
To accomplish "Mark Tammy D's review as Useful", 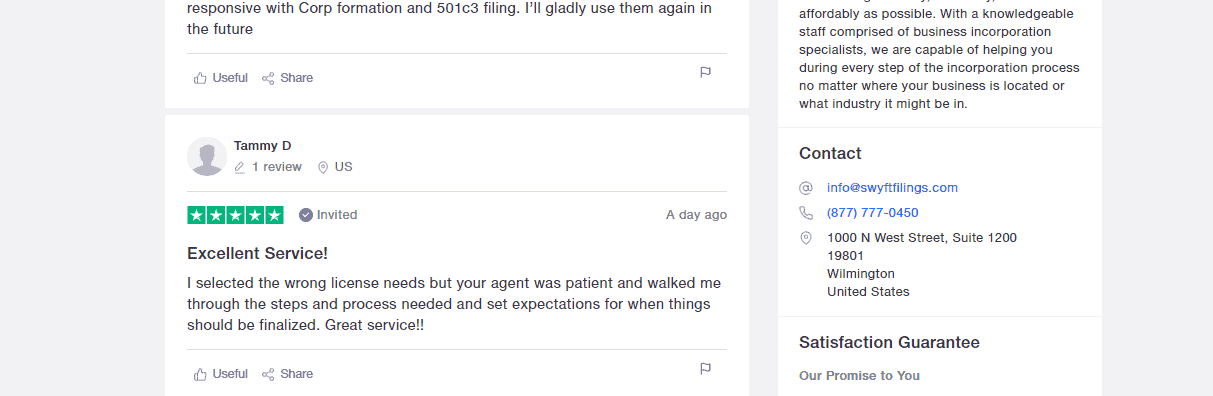I will 221,374.
